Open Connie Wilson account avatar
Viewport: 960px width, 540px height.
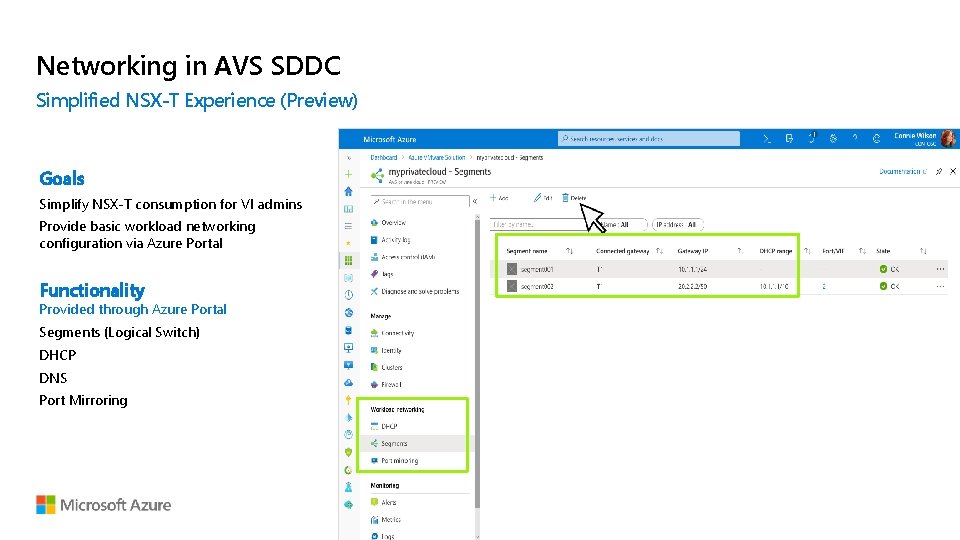(948, 139)
